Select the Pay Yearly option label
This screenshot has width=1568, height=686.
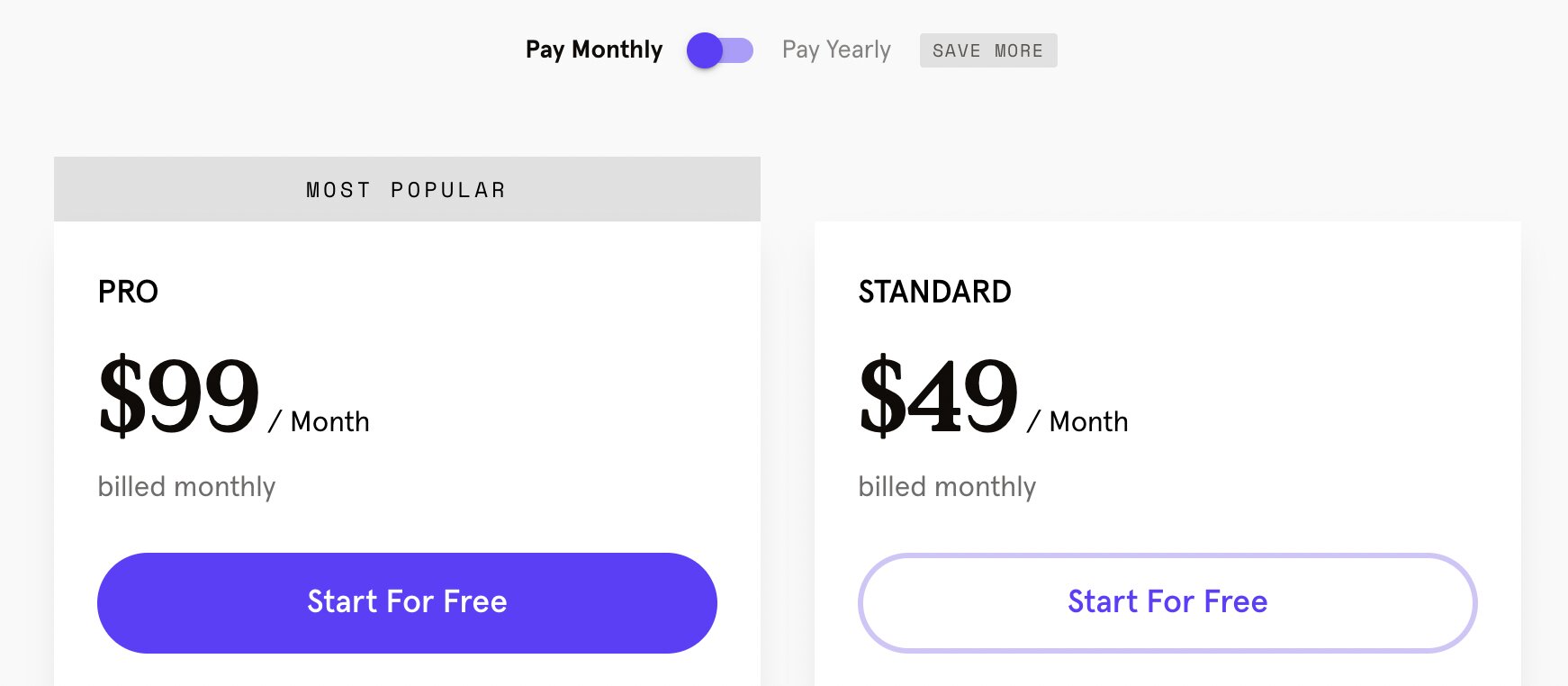point(836,50)
